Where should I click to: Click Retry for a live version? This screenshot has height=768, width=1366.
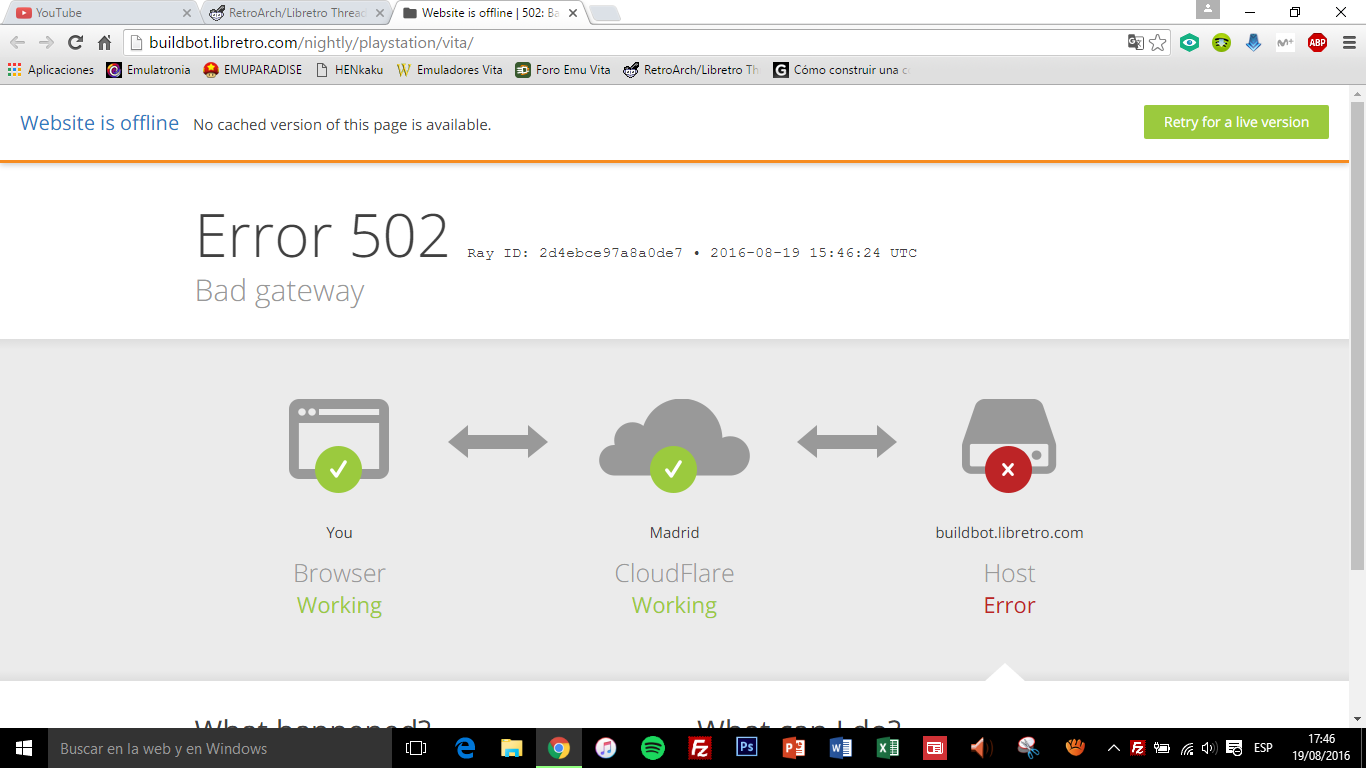click(1236, 122)
